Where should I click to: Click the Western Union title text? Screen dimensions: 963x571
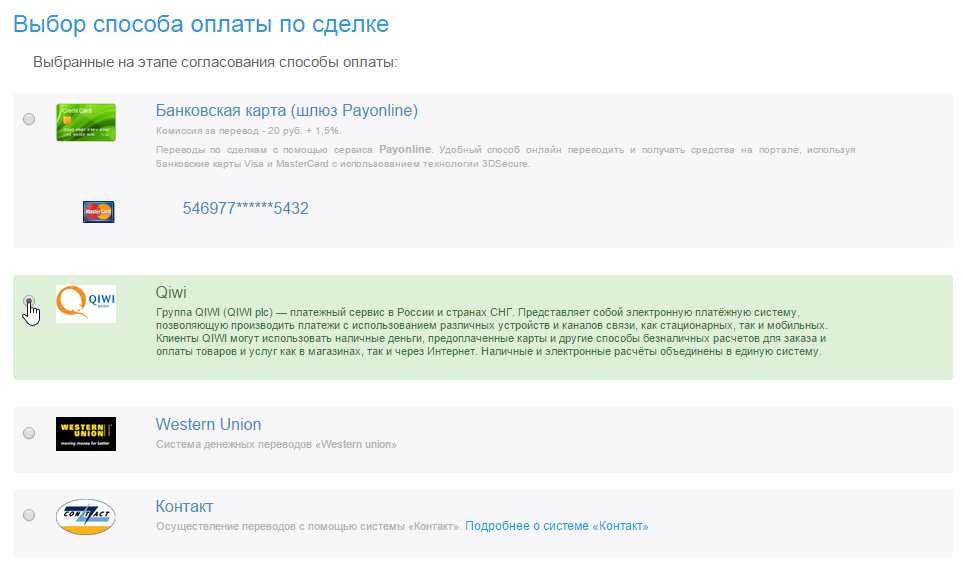pos(208,424)
